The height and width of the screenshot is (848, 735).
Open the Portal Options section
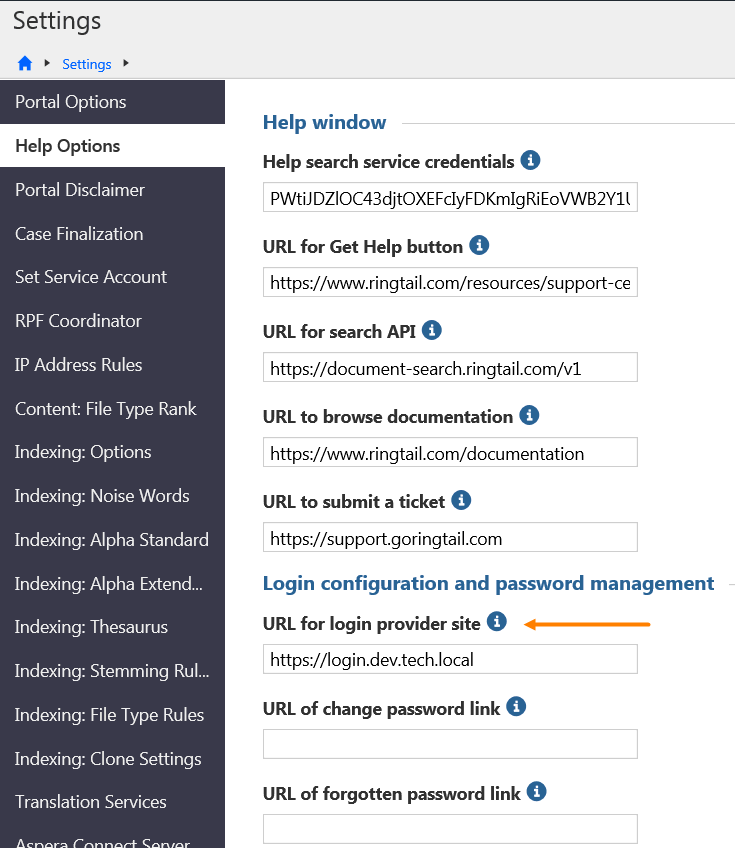(70, 102)
